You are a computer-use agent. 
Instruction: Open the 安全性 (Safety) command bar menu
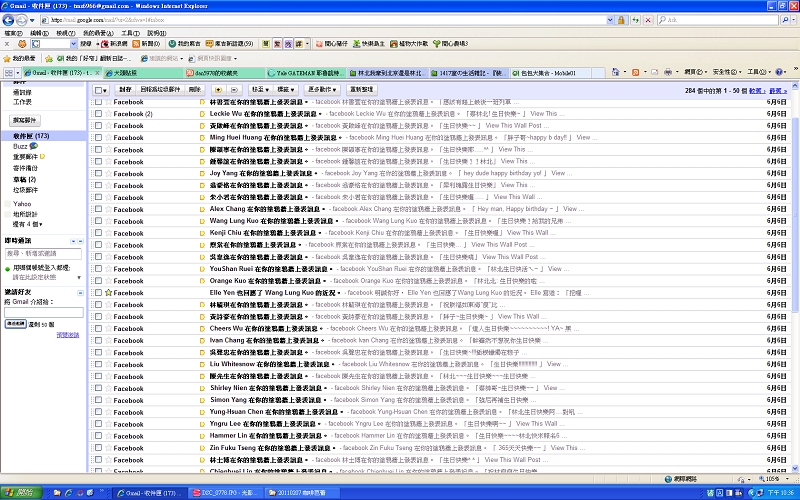point(727,72)
